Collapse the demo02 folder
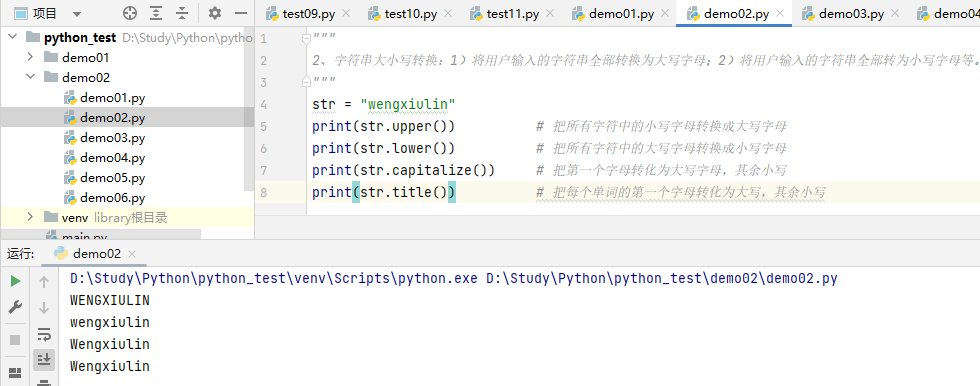The width and height of the screenshot is (980, 386). coord(30,77)
